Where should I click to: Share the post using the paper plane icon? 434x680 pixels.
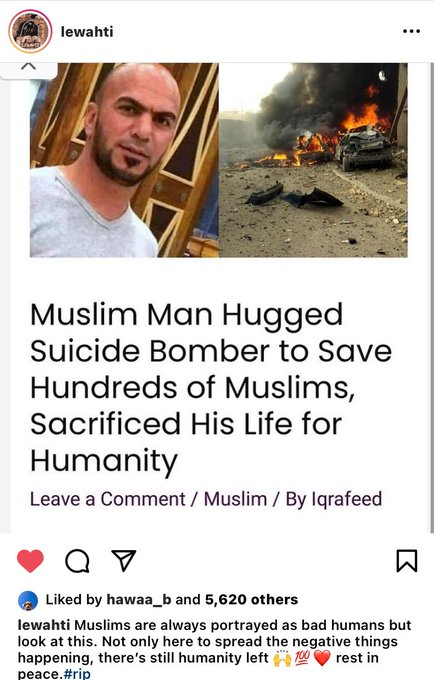pos(124,560)
